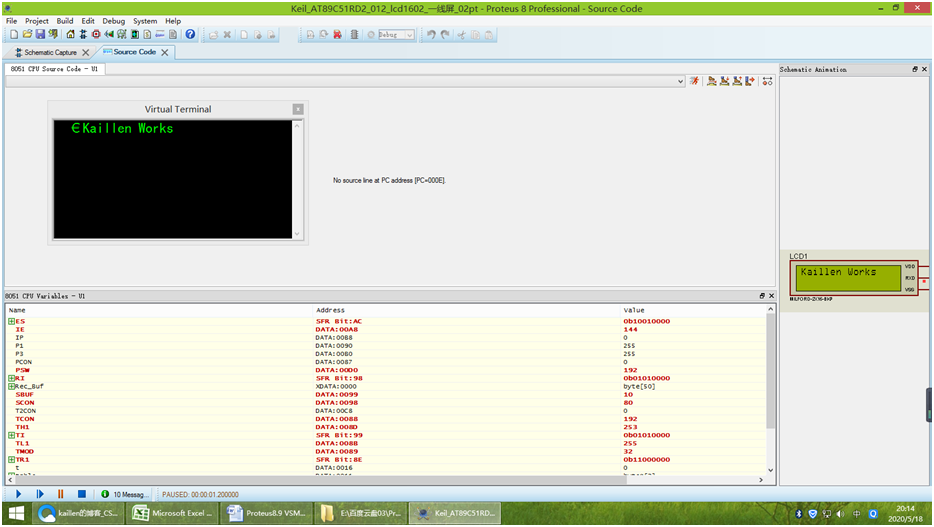Screen dimensions: 934x527
Task: Expand the RI variable row
Action: 11,378
